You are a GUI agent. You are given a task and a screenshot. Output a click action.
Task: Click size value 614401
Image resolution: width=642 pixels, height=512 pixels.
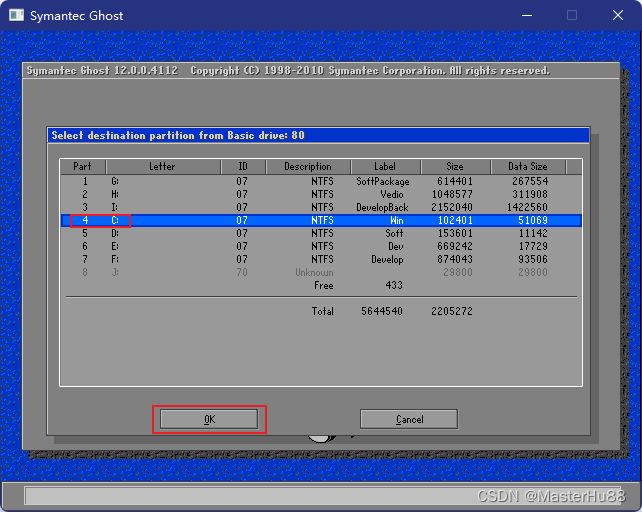pos(455,181)
